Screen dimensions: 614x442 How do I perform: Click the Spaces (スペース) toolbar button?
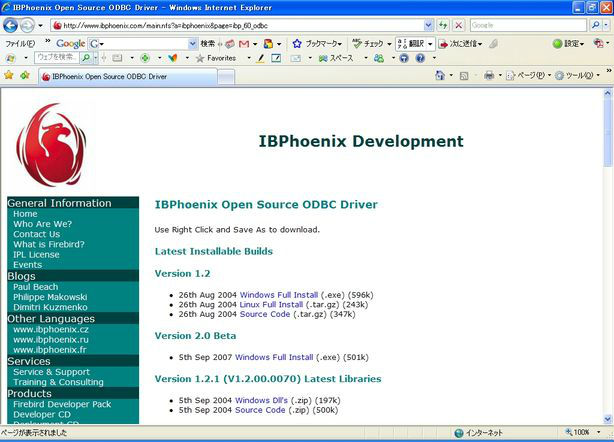point(336,58)
